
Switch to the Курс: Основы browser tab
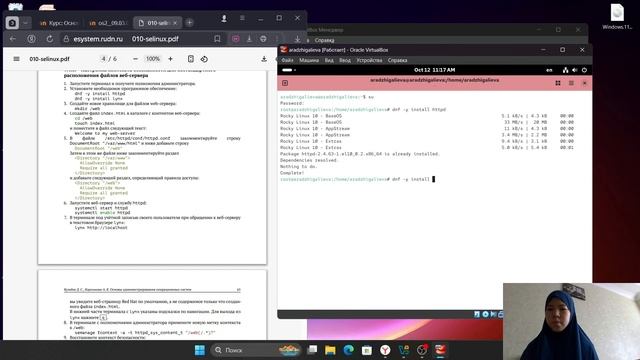tap(59, 23)
